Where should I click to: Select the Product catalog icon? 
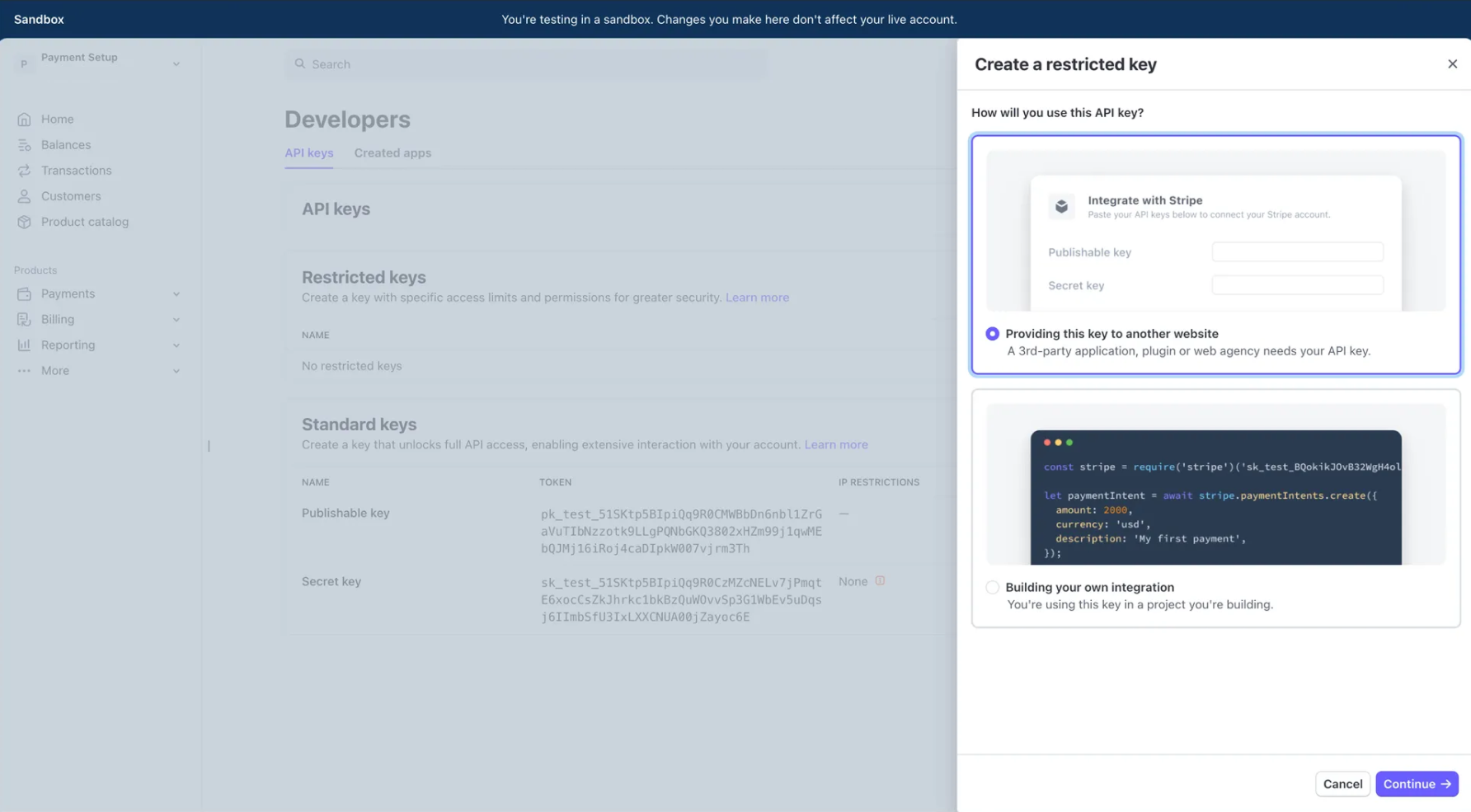point(26,222)
